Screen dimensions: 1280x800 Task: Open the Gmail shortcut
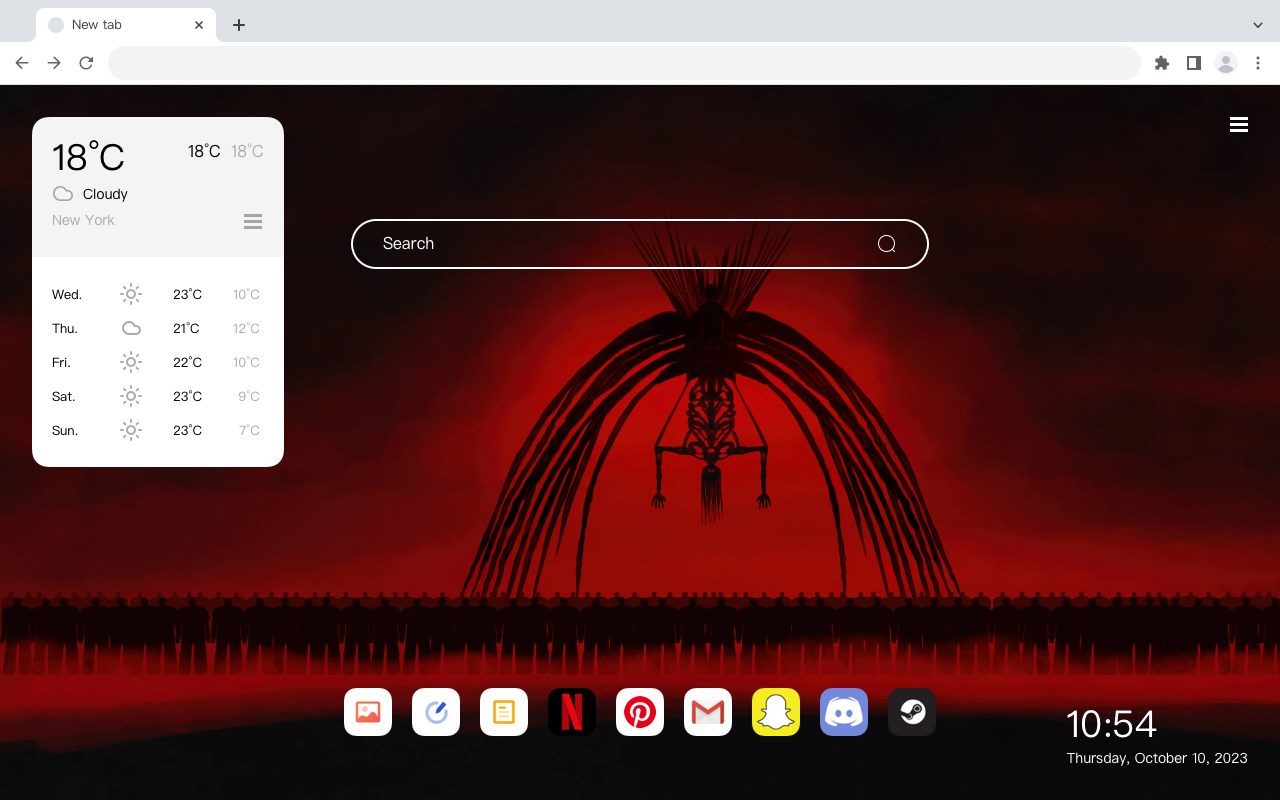(708, 712)
